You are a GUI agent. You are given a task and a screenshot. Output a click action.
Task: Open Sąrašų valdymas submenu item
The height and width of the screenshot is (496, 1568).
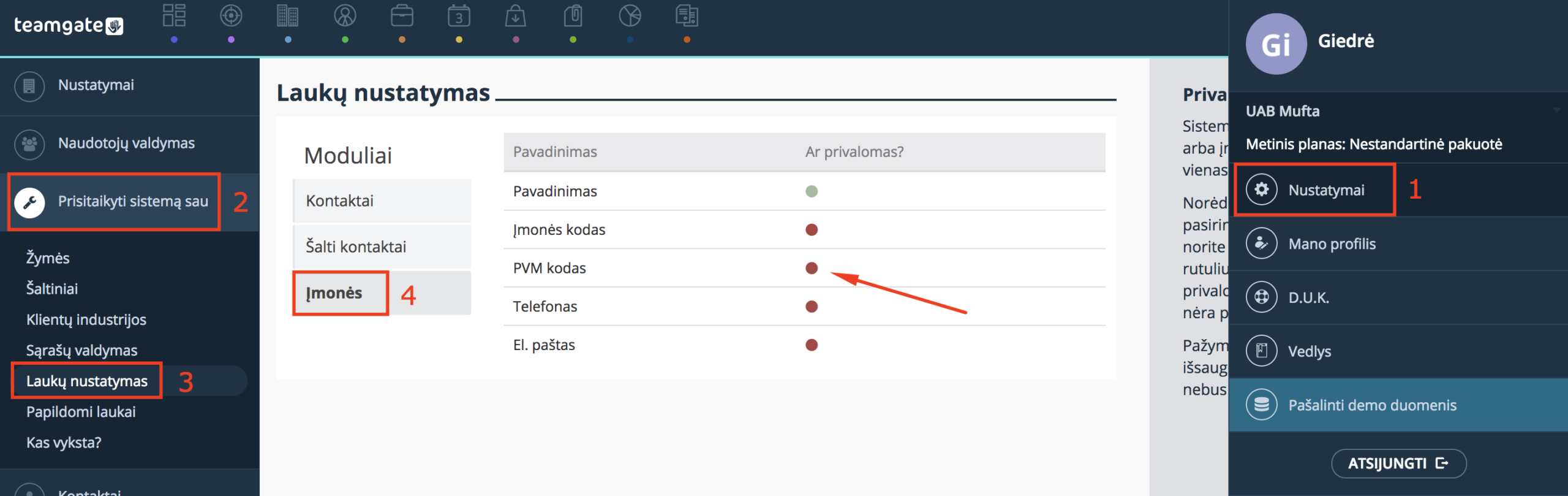[x=81, y=350]
